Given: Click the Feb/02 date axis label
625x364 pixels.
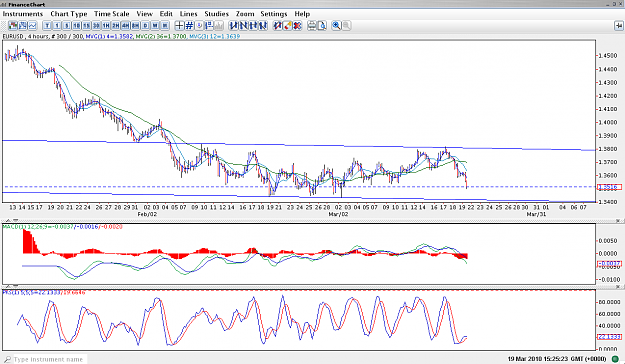Looking at the screenshot, I should tap(147, 214).
